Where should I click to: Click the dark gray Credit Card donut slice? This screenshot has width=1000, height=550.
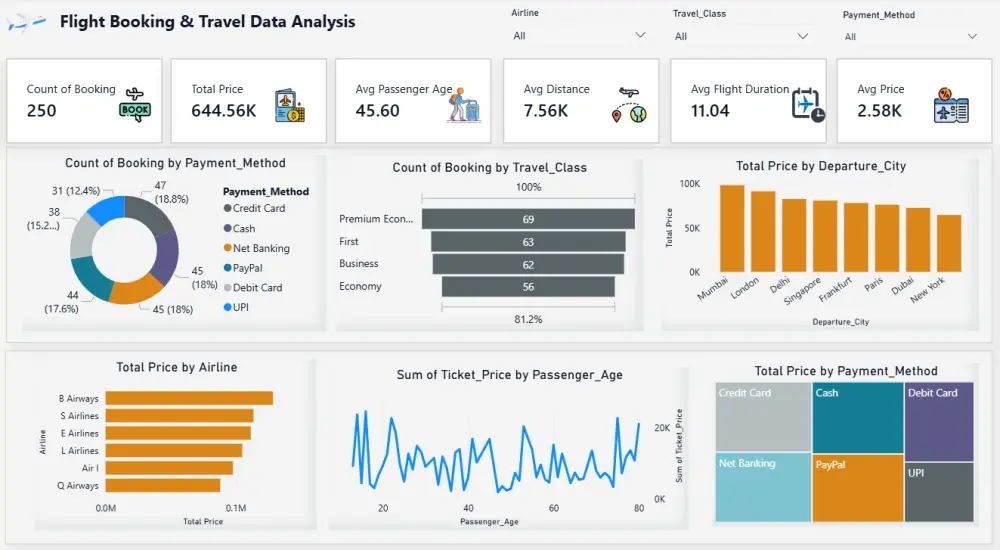pyautogui.click(x=151, y=212)
